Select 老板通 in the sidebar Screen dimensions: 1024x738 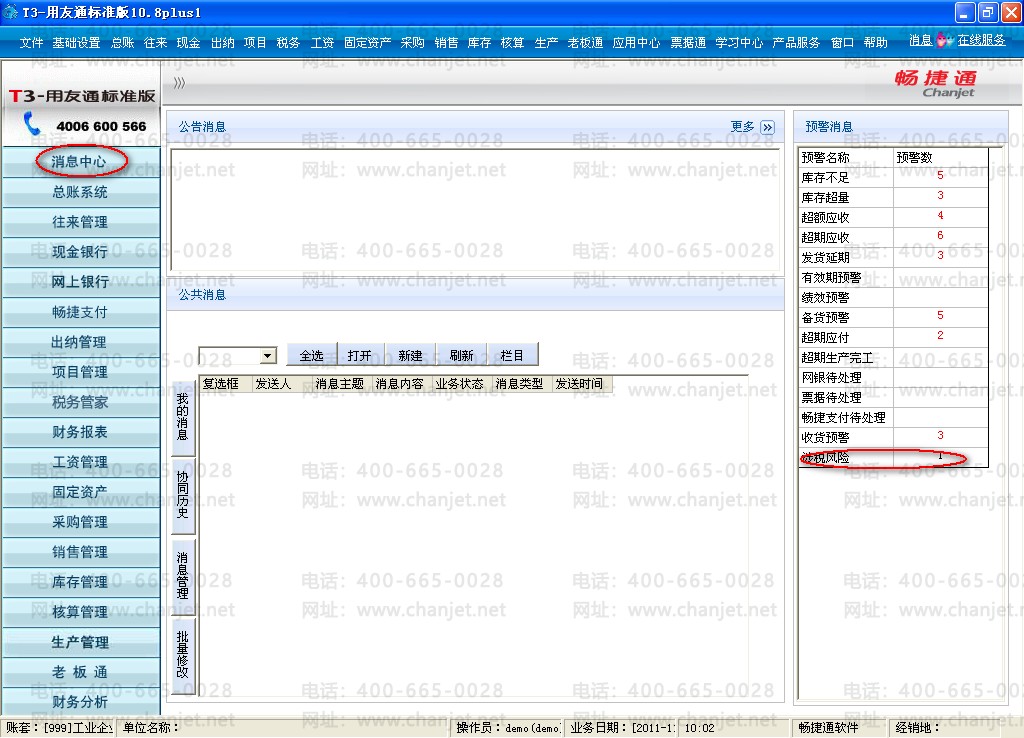tap(81, 672)
